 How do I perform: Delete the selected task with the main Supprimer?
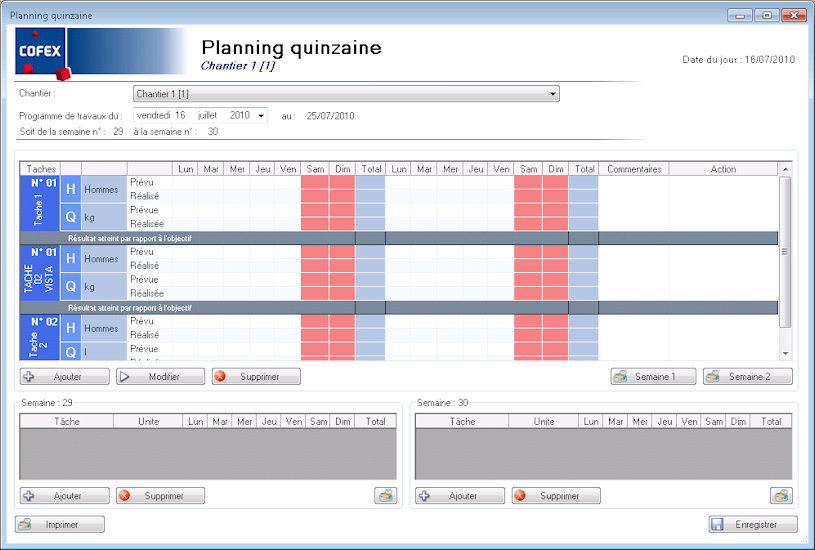256,377
